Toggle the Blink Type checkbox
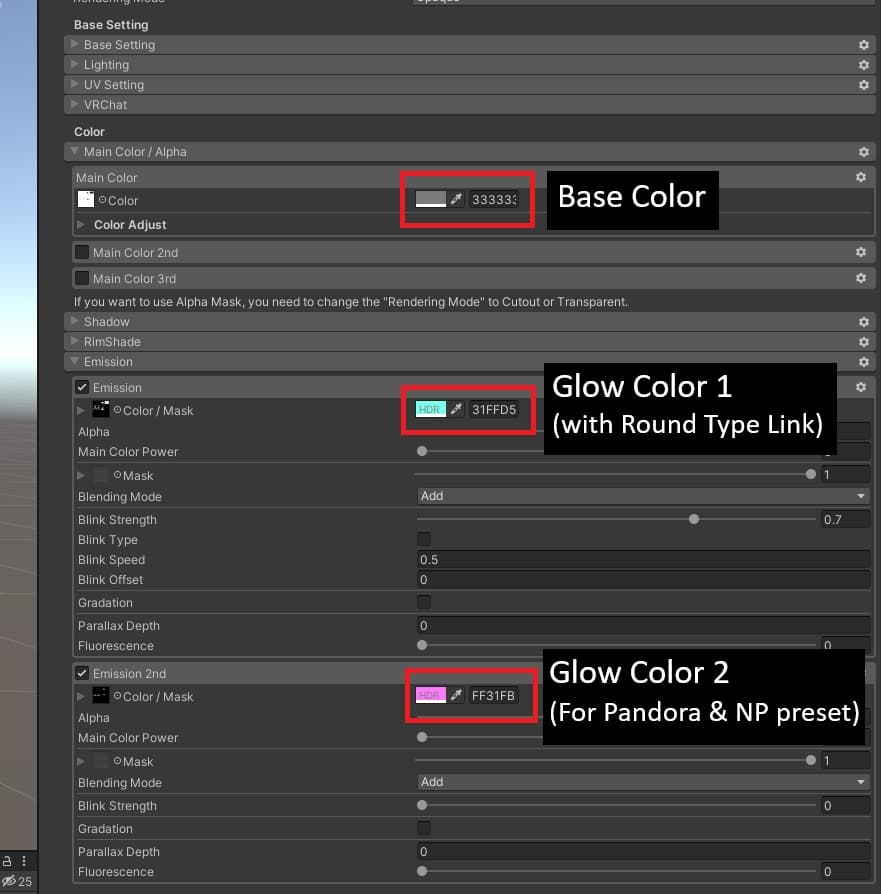The height and width of the screenshot is (894, 881). (424, 539)
